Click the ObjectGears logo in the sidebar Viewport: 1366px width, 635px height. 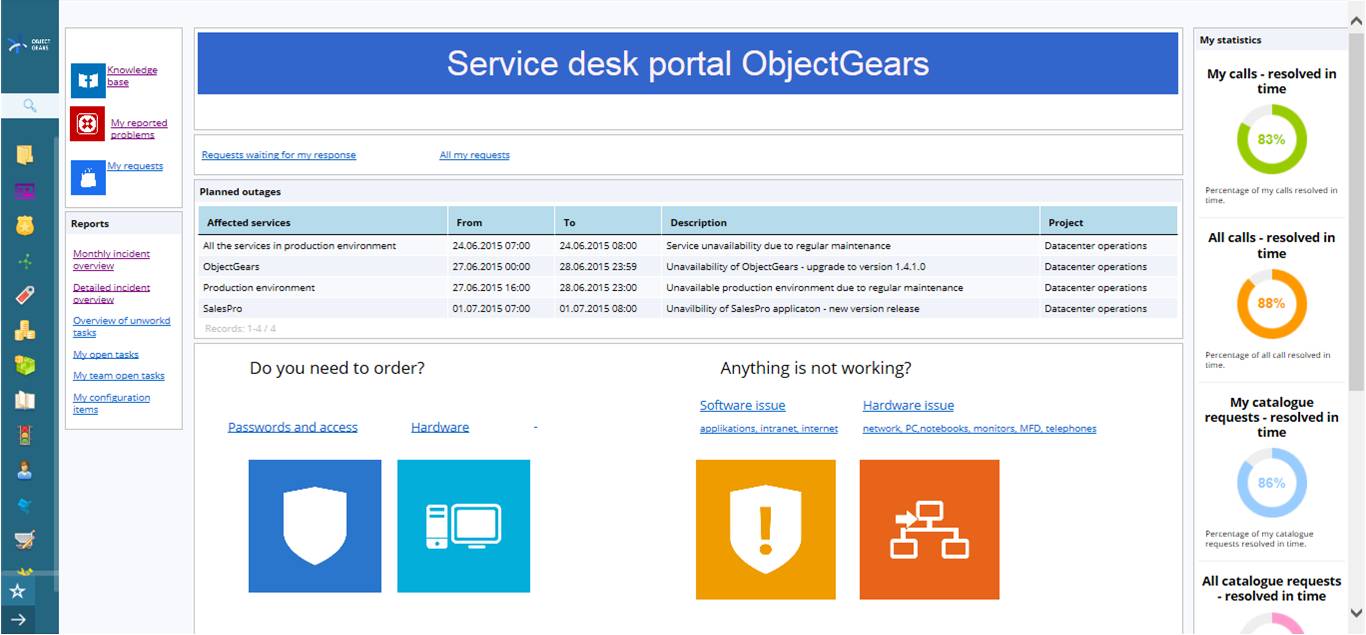29,45
